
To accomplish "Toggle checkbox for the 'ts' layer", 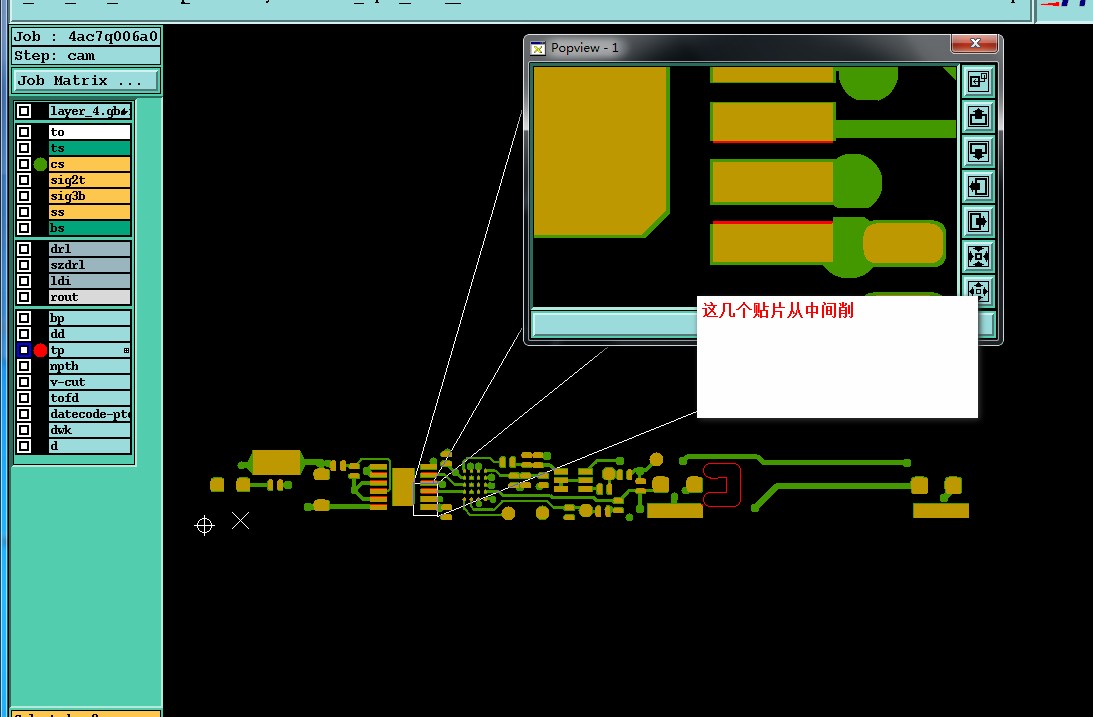I will click(24, 148).
